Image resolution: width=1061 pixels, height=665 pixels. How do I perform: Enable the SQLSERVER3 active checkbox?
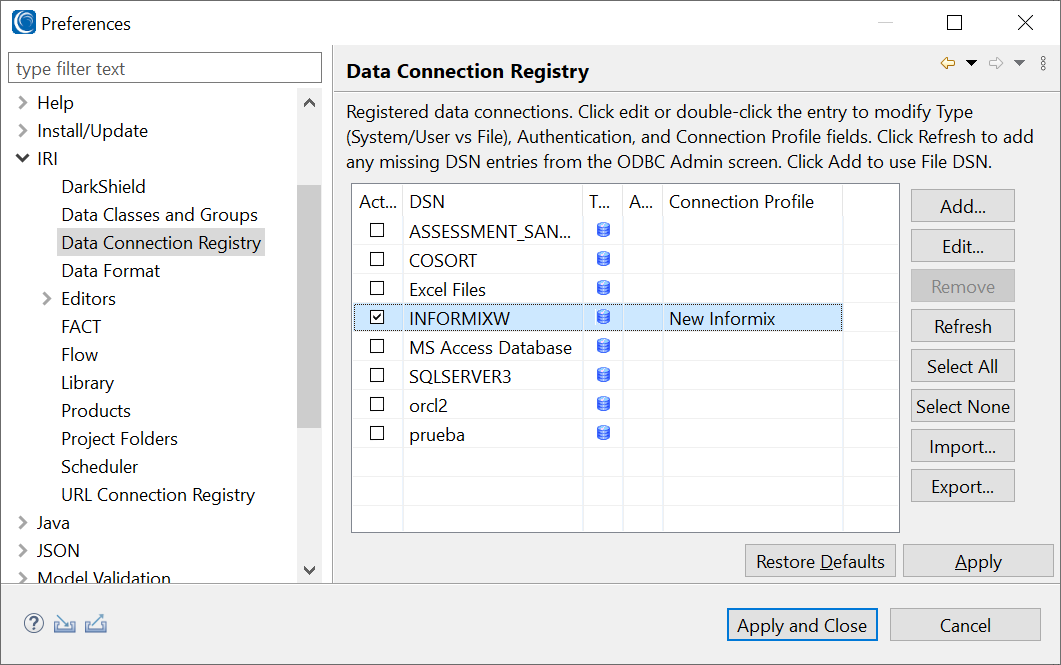pyautogui.click(x=377, y=375)
